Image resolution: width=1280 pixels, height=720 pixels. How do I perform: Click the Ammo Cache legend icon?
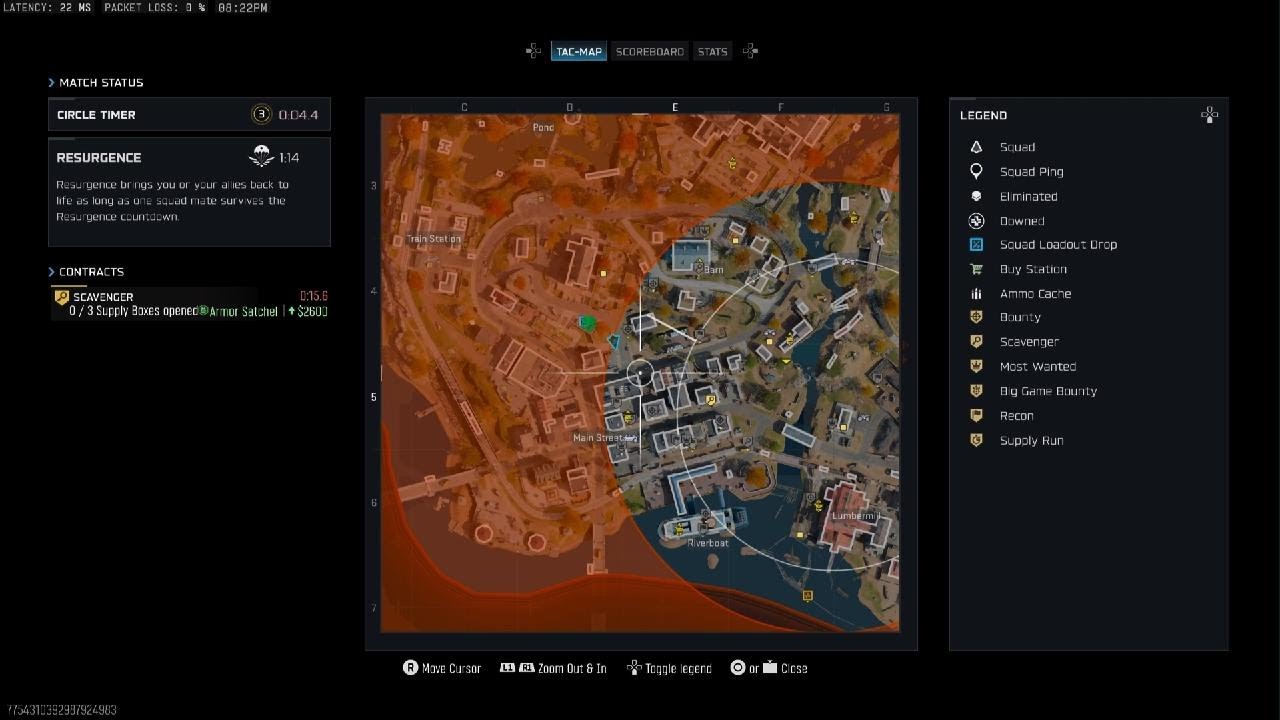(976, 294)
